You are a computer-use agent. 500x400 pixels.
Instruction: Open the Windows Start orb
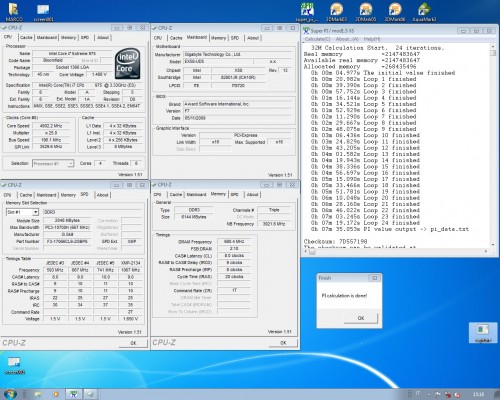[10, 394]
